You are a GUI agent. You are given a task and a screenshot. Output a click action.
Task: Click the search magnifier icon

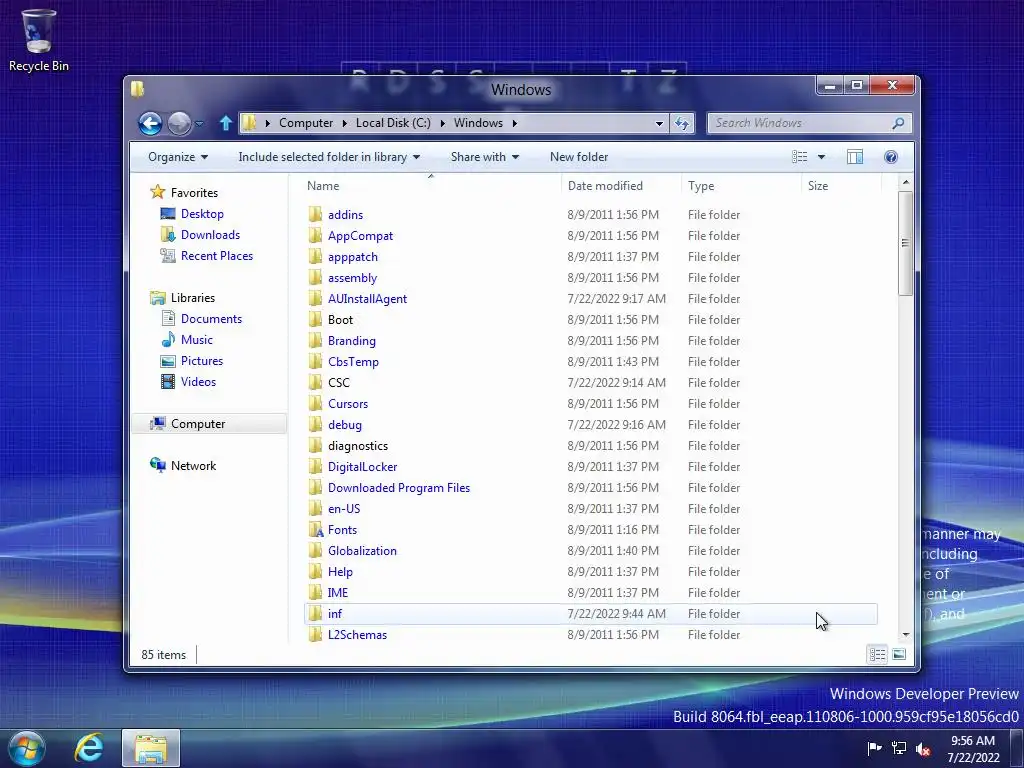pos(898,123)
